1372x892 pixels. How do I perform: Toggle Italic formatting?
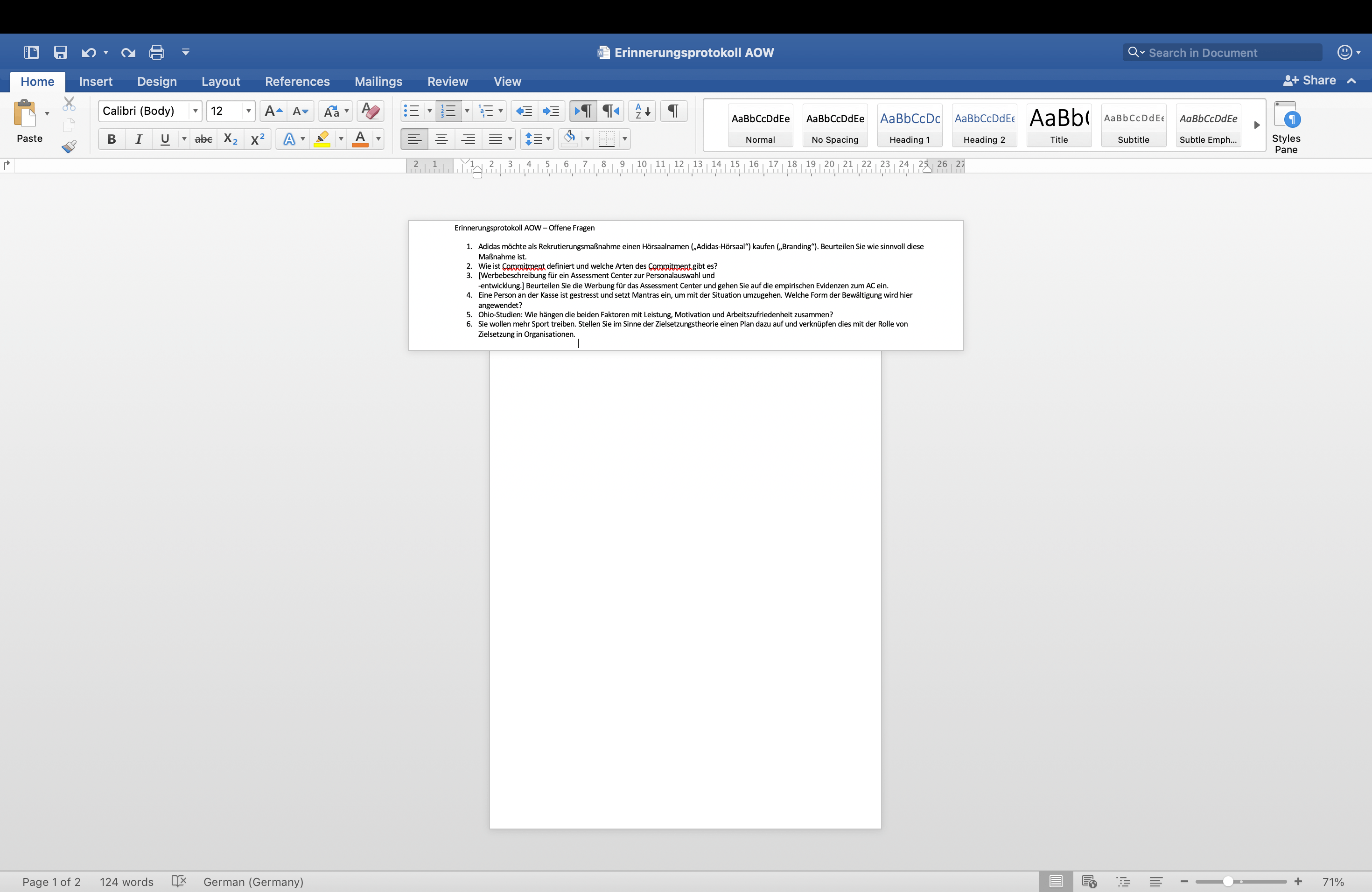[138, 139]
